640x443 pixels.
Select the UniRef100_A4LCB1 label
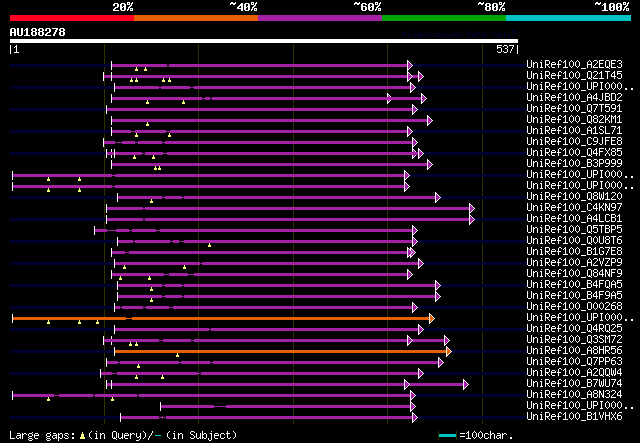pos(574,218)
